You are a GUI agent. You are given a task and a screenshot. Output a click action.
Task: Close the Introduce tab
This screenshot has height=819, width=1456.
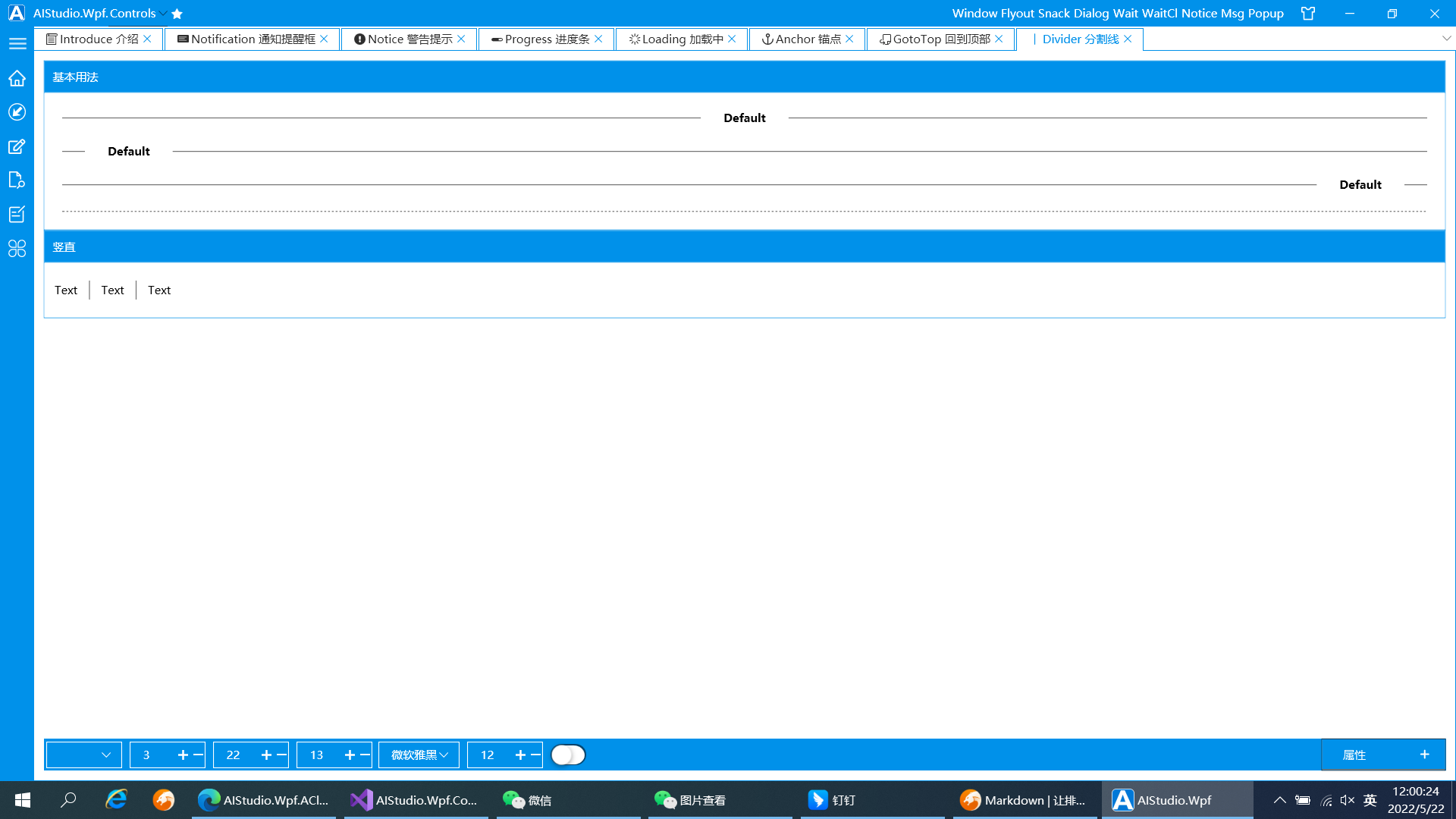click(x=147, y=39)
